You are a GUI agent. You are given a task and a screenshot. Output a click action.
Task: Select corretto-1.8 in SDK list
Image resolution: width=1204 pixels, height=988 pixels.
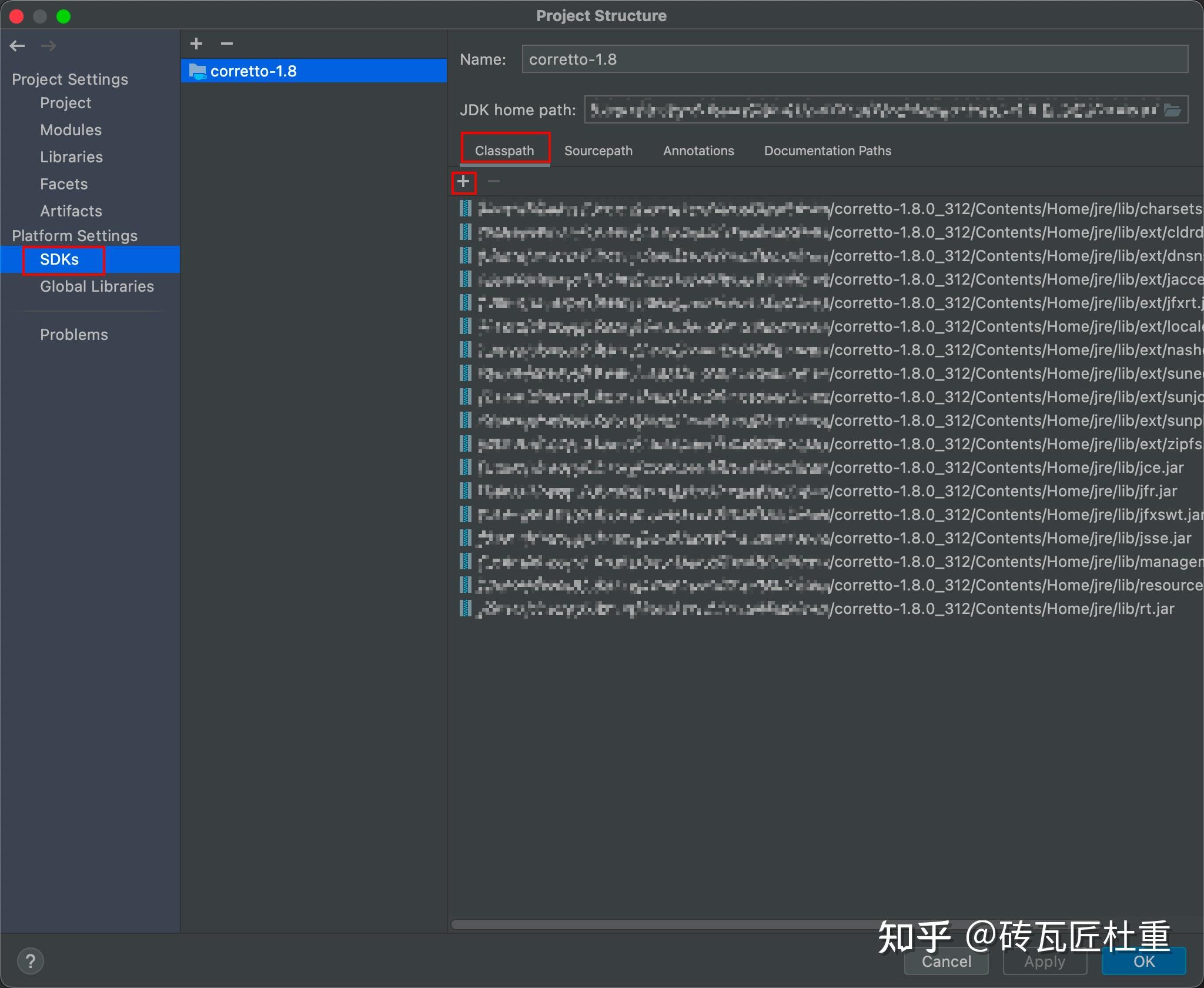tap(314, 71)
